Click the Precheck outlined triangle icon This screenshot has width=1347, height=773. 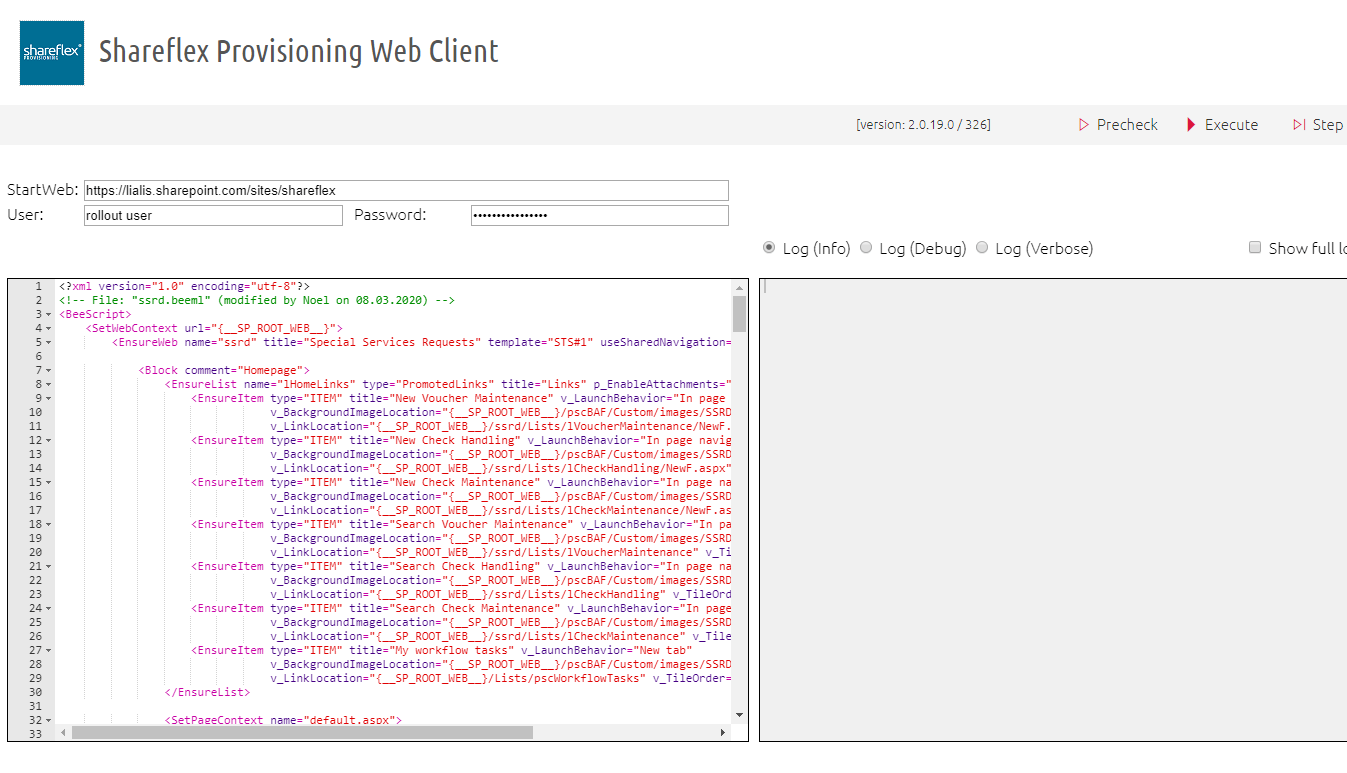[x=1084, y=125]
